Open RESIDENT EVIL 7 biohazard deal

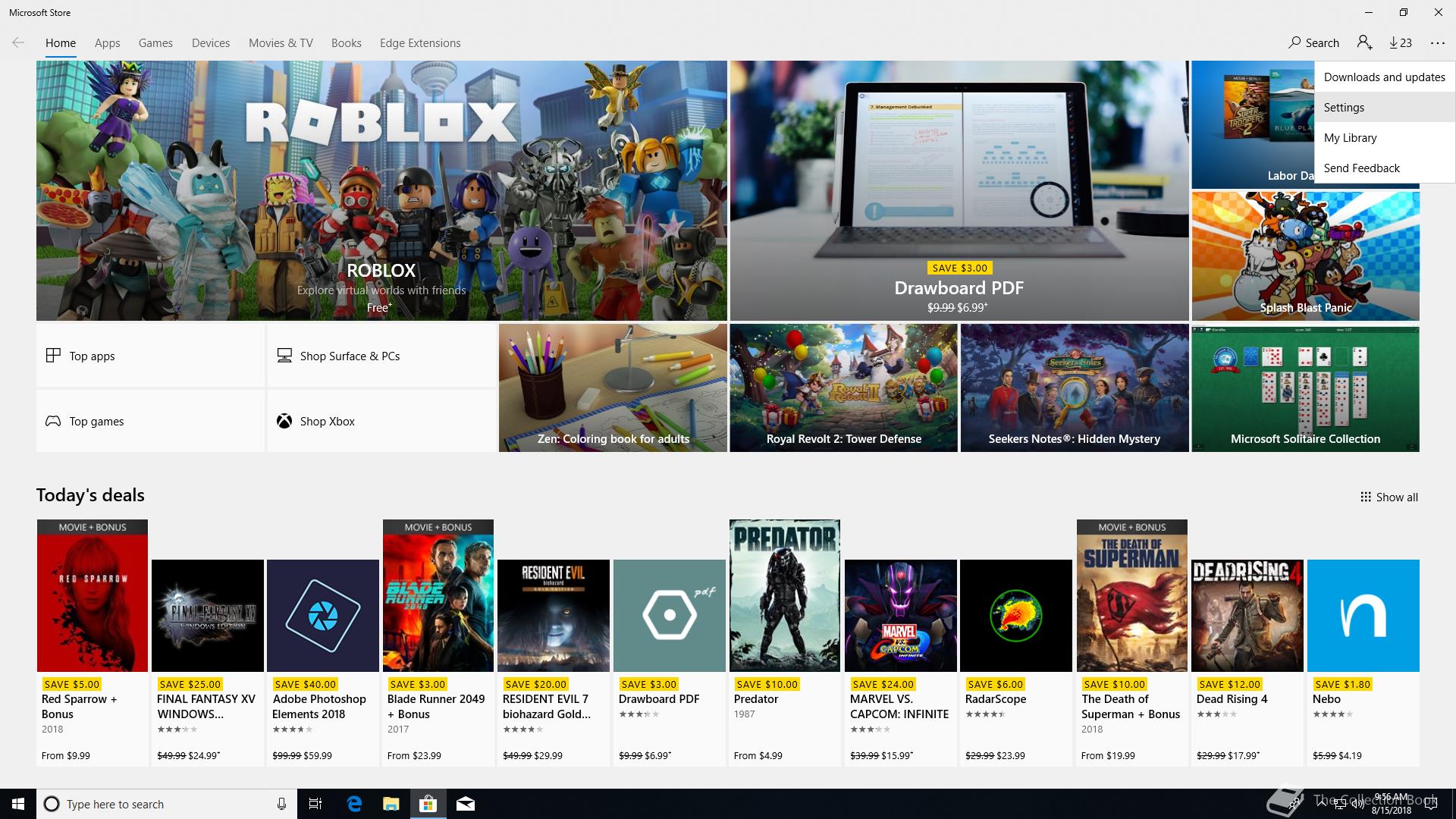554,663
